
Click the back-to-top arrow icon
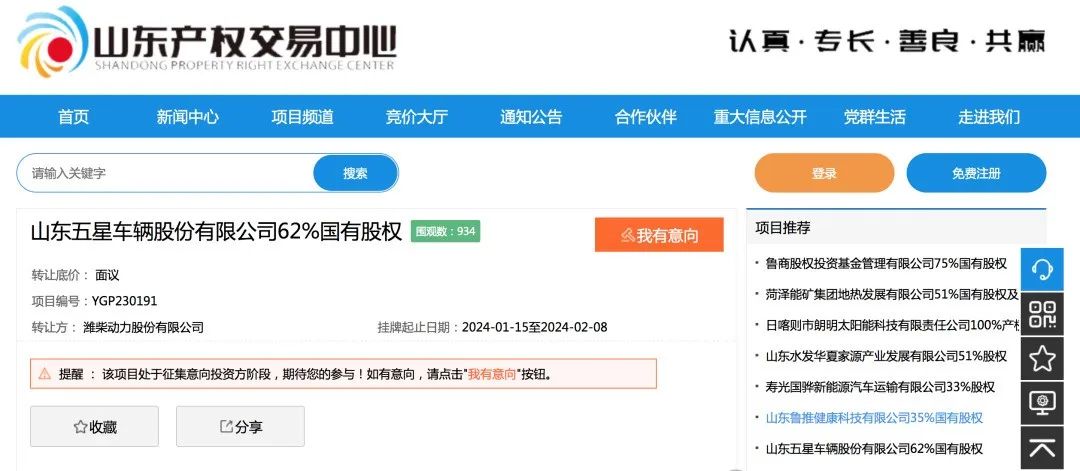click(x=1042, y=448)
